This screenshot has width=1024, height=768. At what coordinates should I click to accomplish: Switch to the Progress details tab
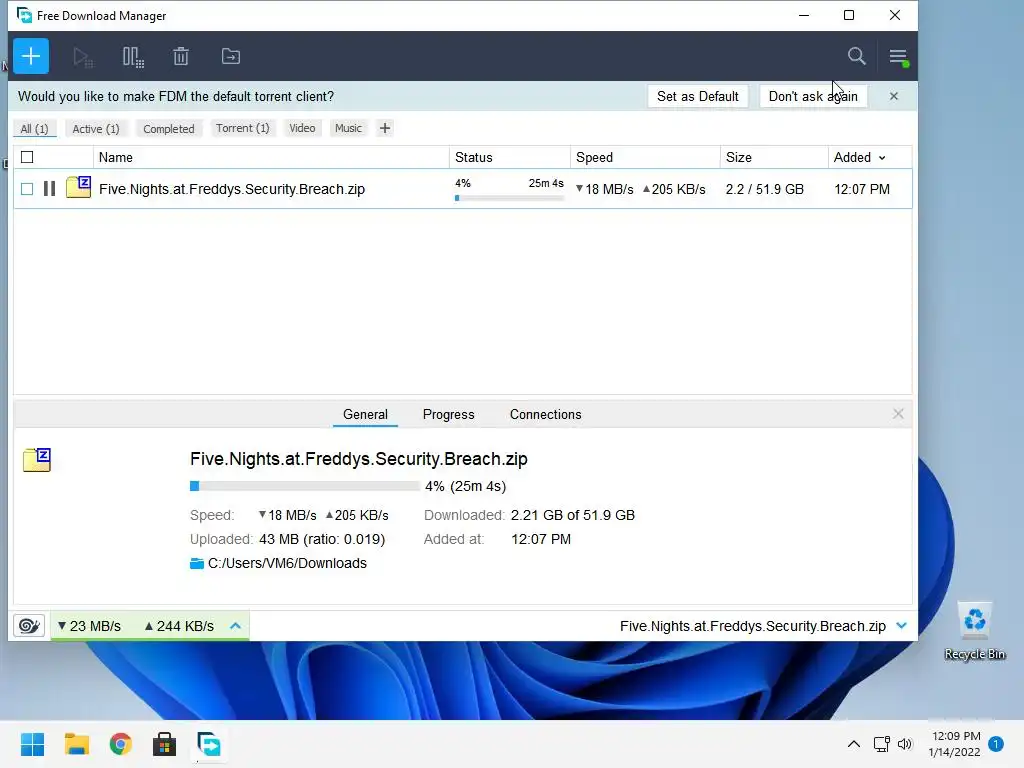[x=449, y=415]
